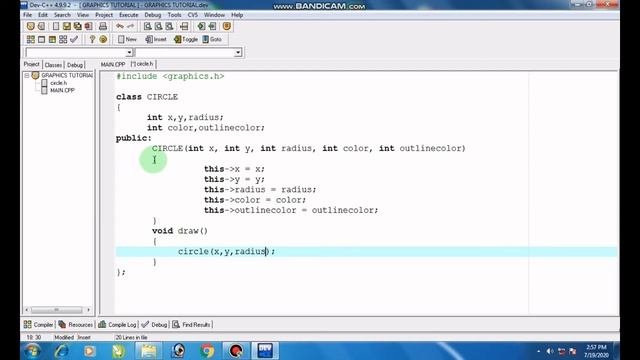The image size is (640, 360).
Task: Click the Compile icon with colored squares
Action: 31,39
